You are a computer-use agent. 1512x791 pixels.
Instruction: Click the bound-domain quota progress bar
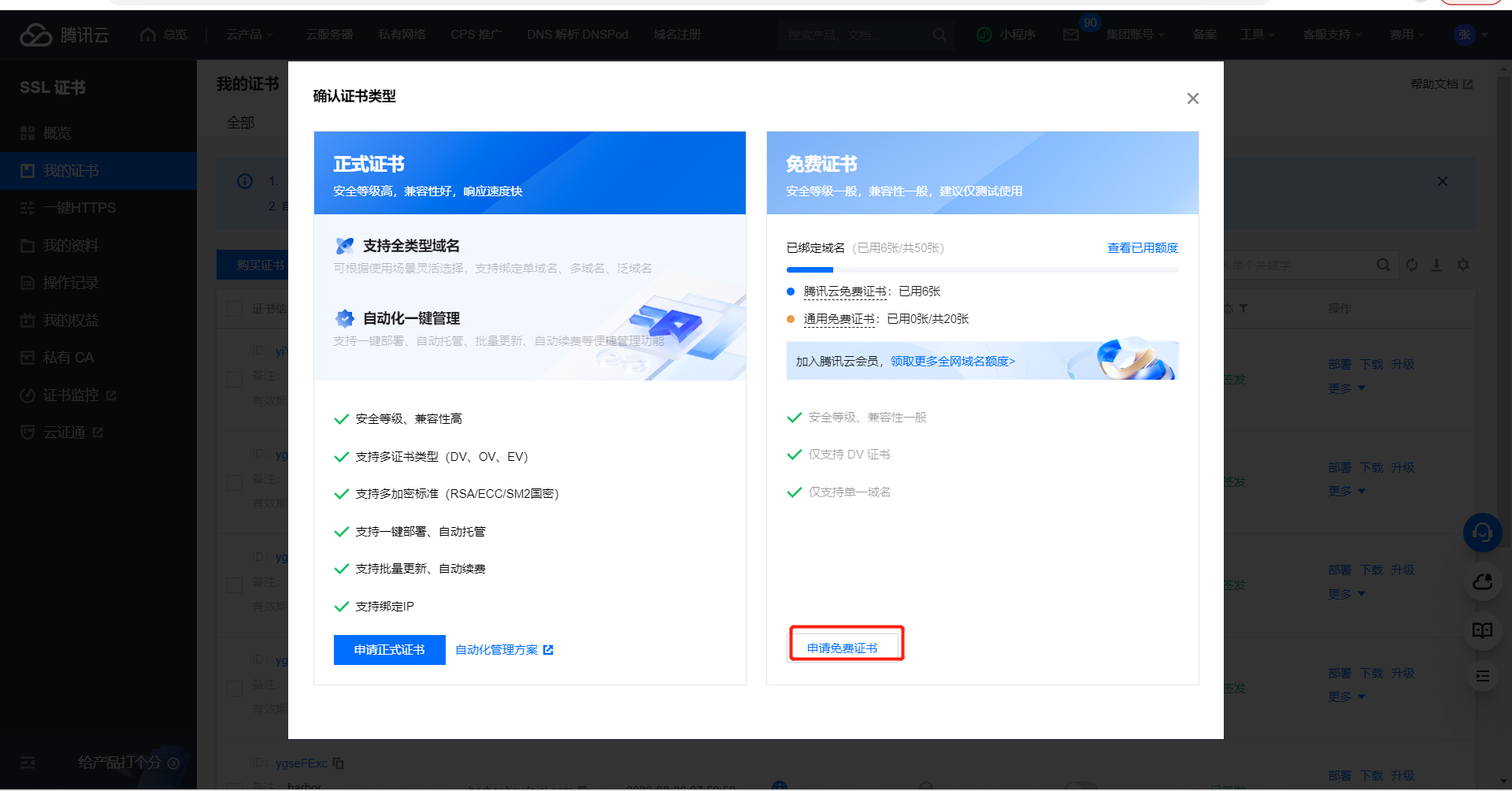[982, 270]
